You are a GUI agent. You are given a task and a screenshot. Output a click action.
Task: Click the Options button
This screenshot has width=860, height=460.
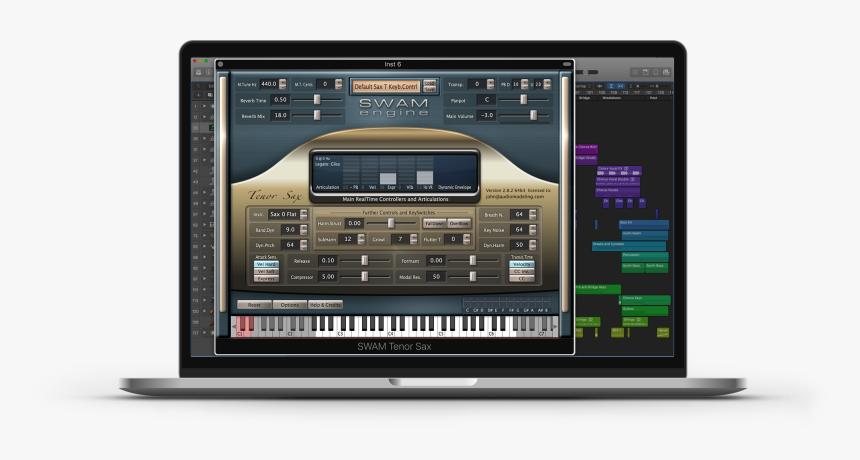290,305
